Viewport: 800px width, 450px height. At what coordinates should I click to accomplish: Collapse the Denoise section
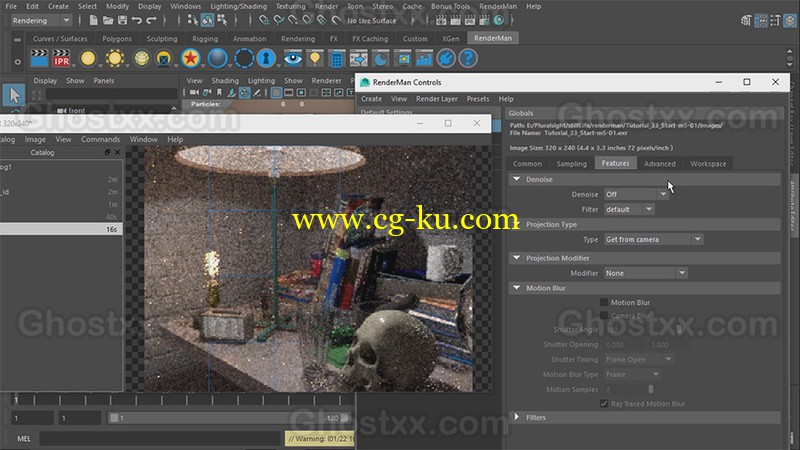517,179
